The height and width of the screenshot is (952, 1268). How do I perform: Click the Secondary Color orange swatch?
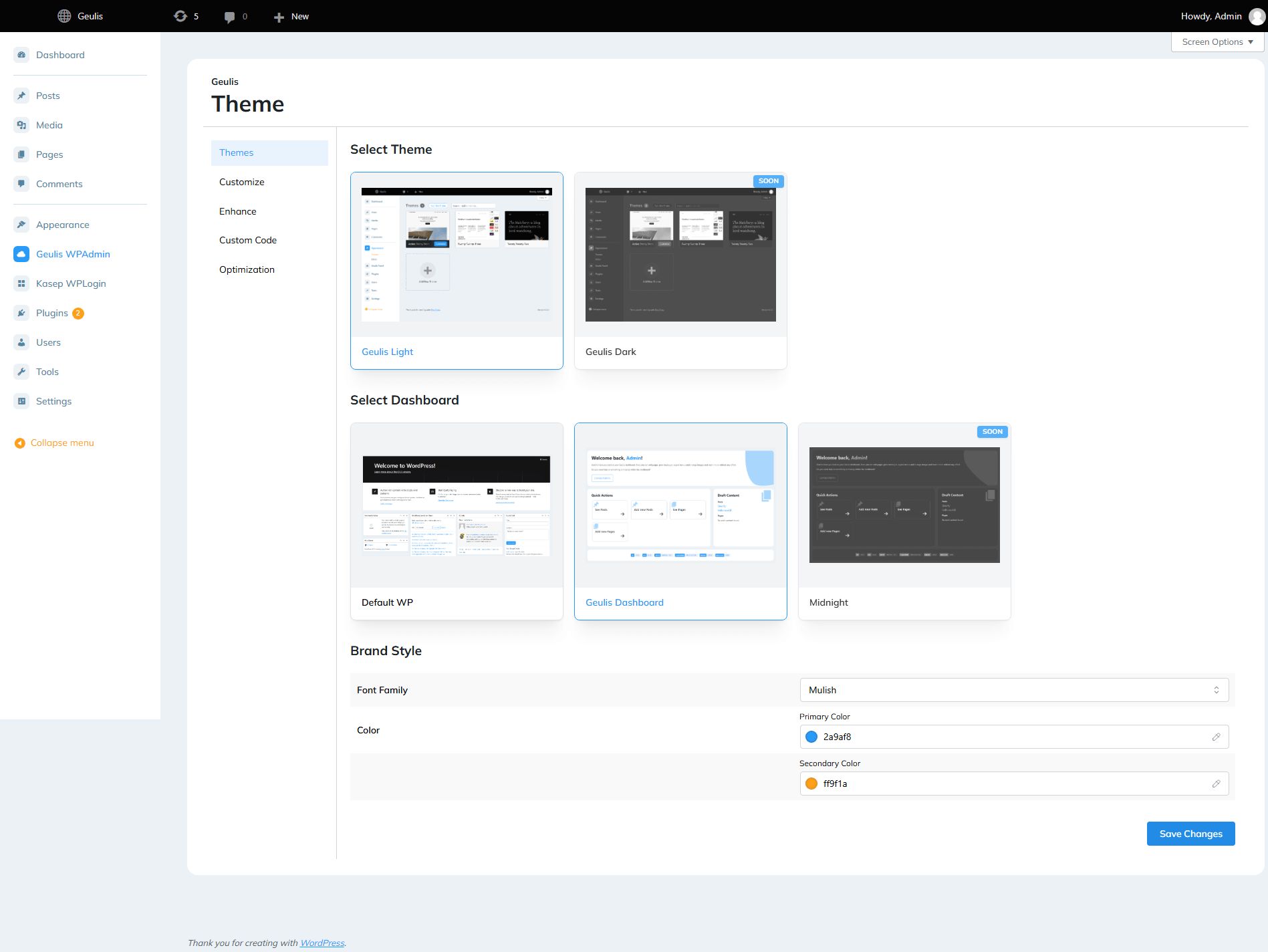click(811, 784)
